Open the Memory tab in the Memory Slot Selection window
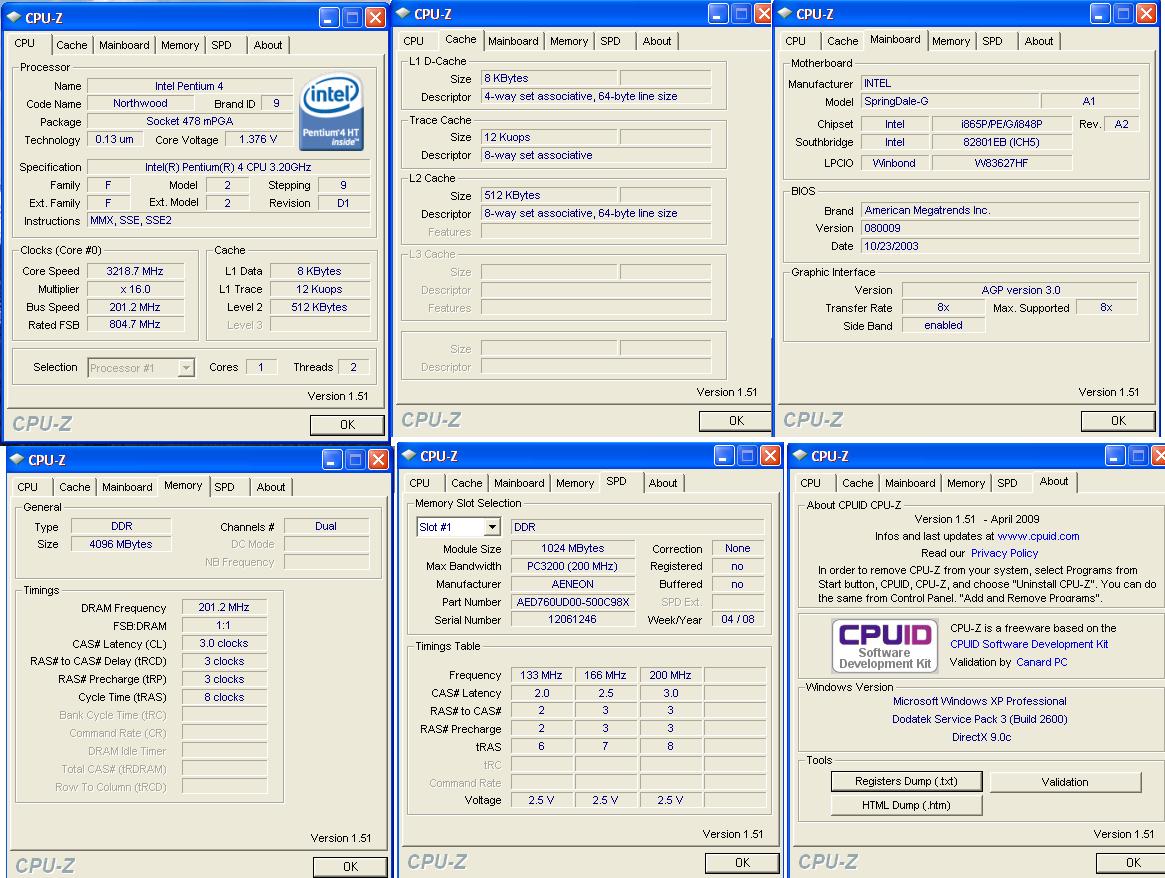This screenshot has height=878, width=1165. [575, 483]
